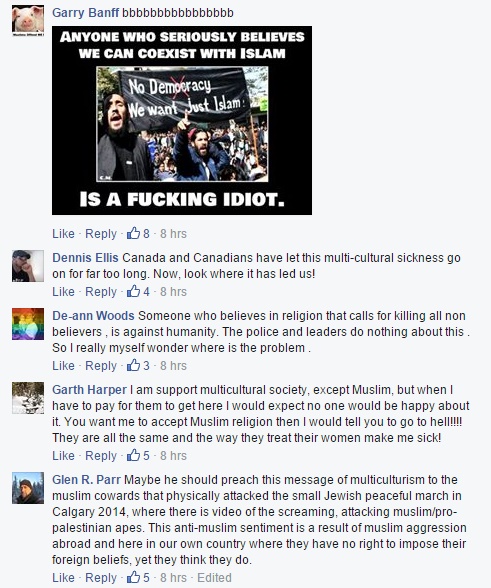491x588 pixels.
Task: Reply to Dennis Ellis's comment
Action: point(101,291)
